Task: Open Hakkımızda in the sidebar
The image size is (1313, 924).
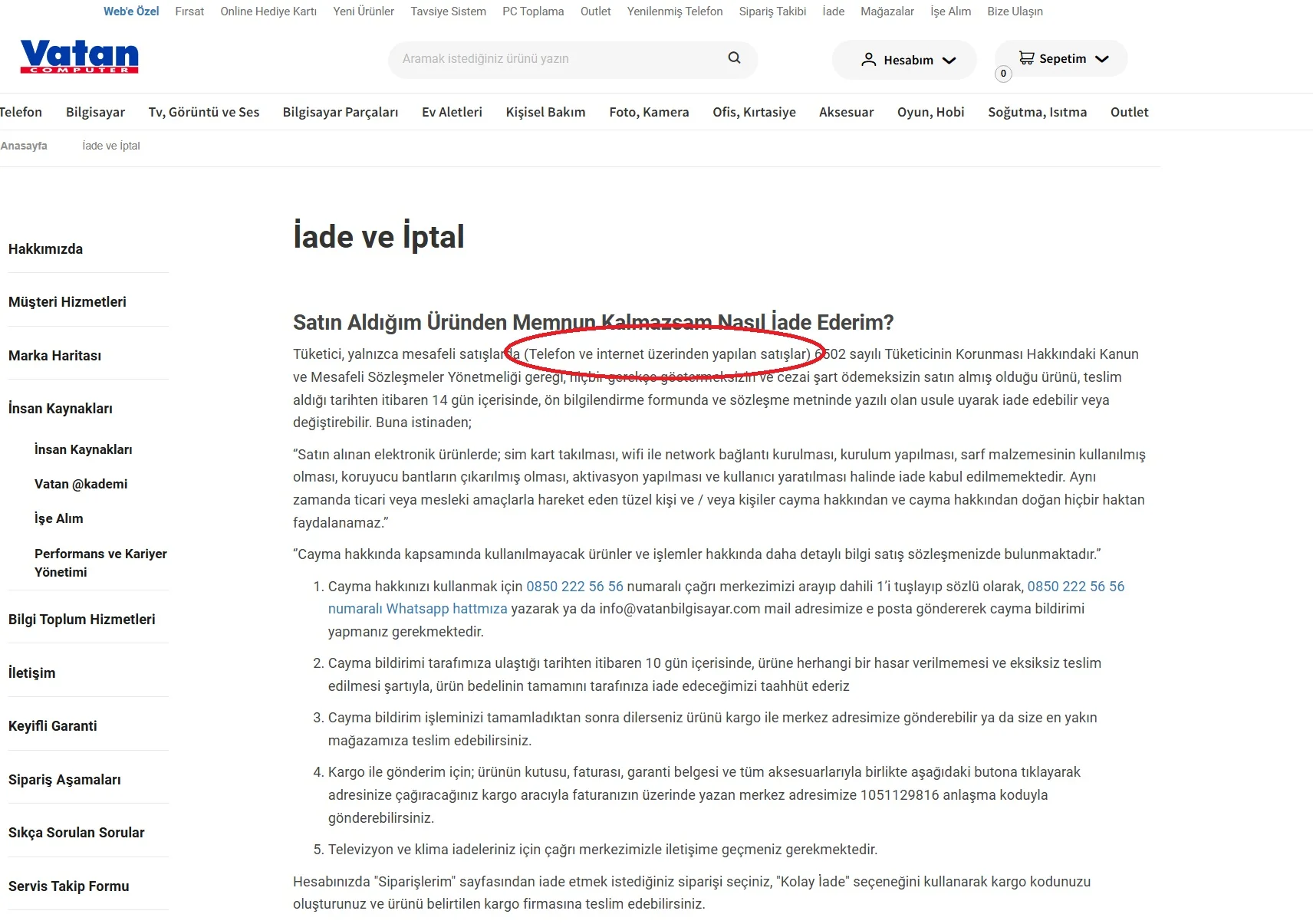Action: coord(45,249)
